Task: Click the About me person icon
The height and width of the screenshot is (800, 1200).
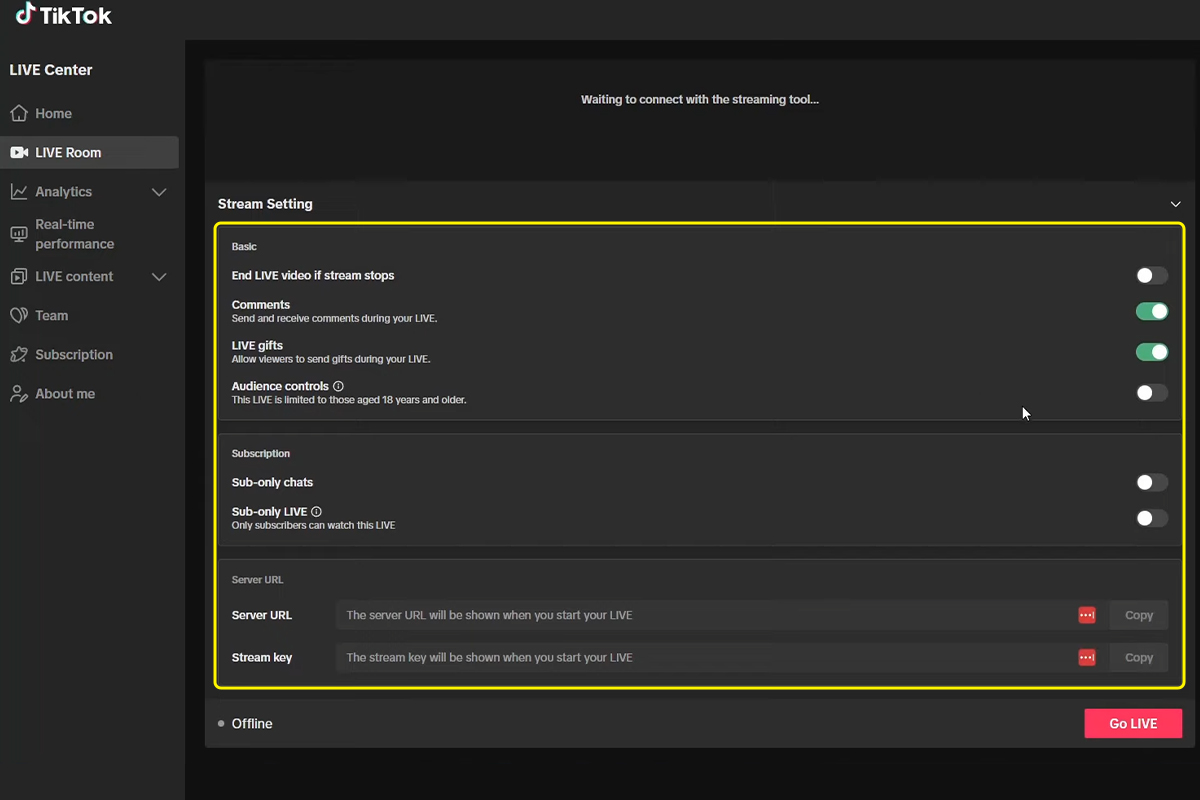Action: coord(19,394)
